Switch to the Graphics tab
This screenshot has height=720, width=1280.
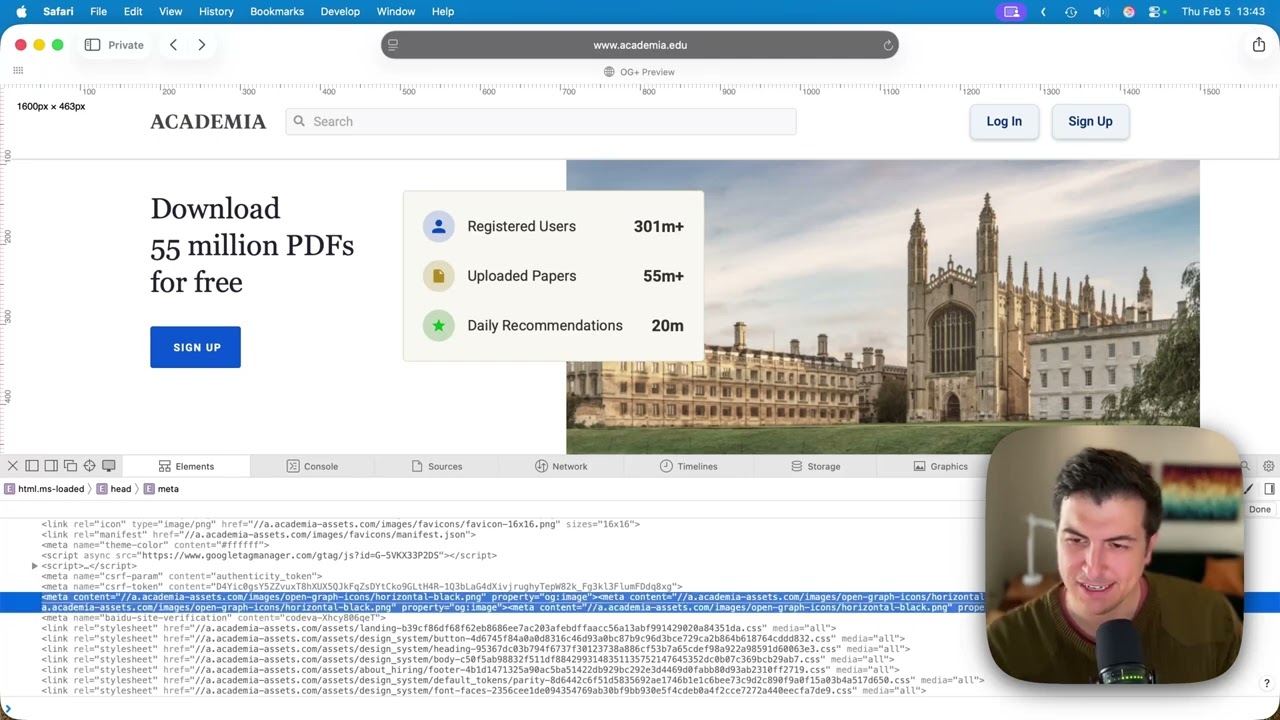coord(940,466)
